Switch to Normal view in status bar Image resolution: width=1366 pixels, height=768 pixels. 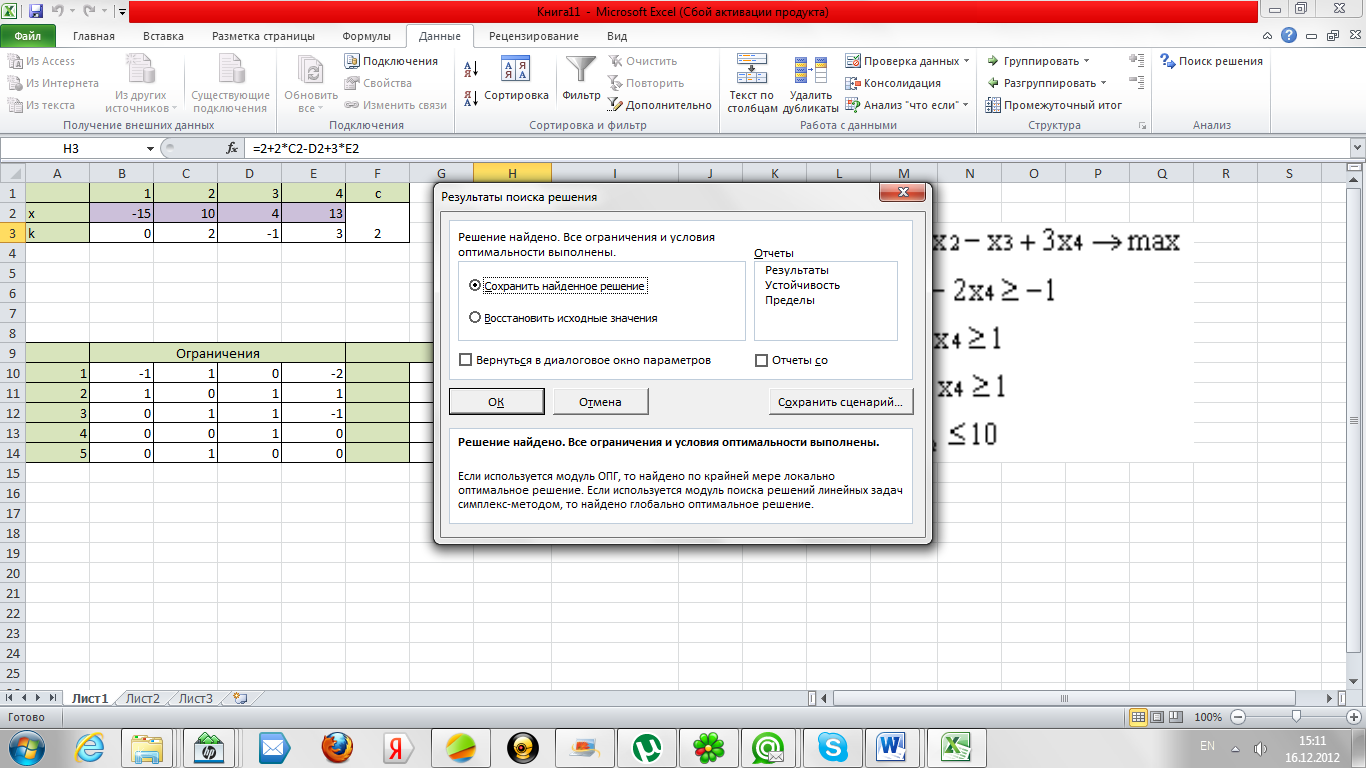[1138, 717]
